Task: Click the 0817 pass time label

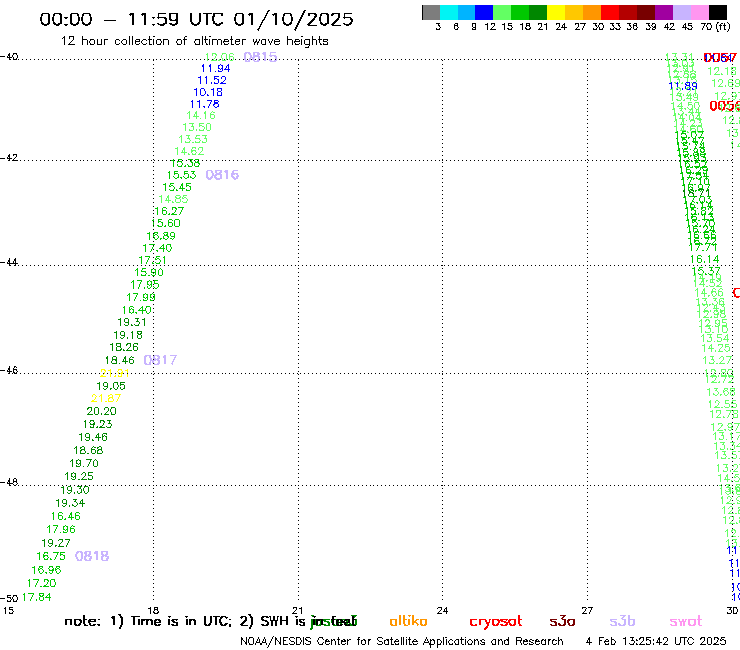Action: [x=160, y=360]
